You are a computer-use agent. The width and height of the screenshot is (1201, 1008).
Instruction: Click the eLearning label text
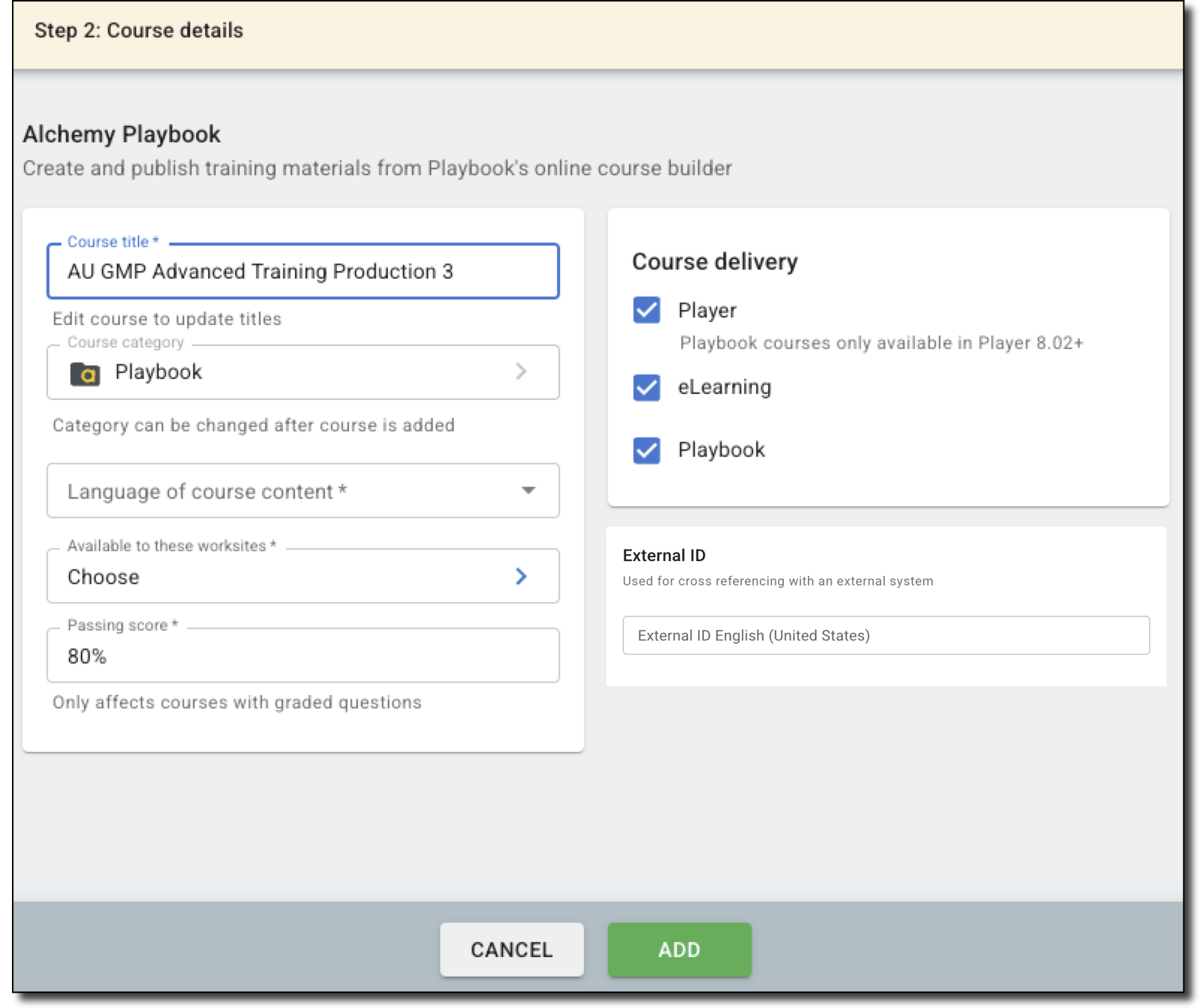[x=724, y=387]
